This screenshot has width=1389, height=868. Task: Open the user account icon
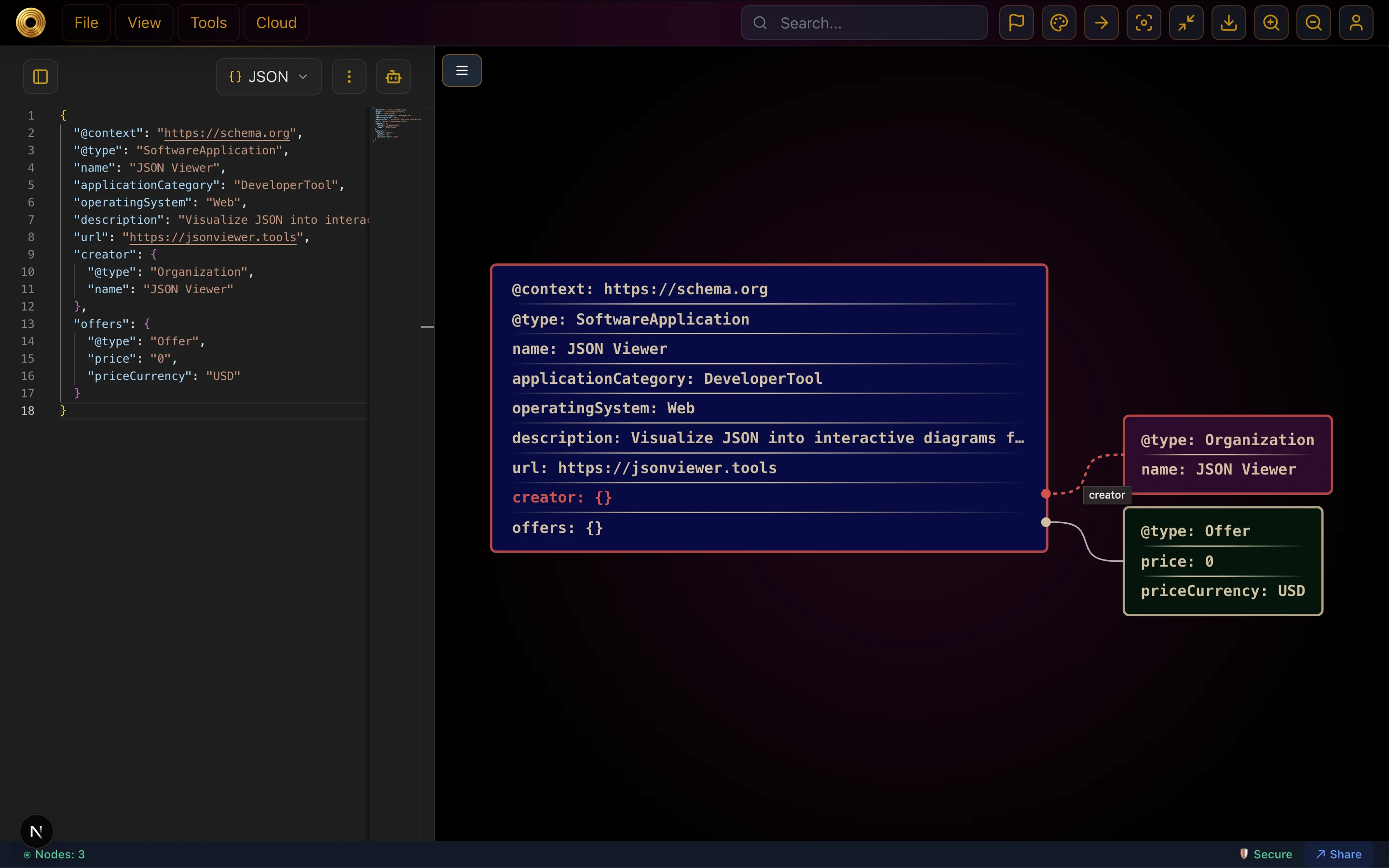(1356, 23)
